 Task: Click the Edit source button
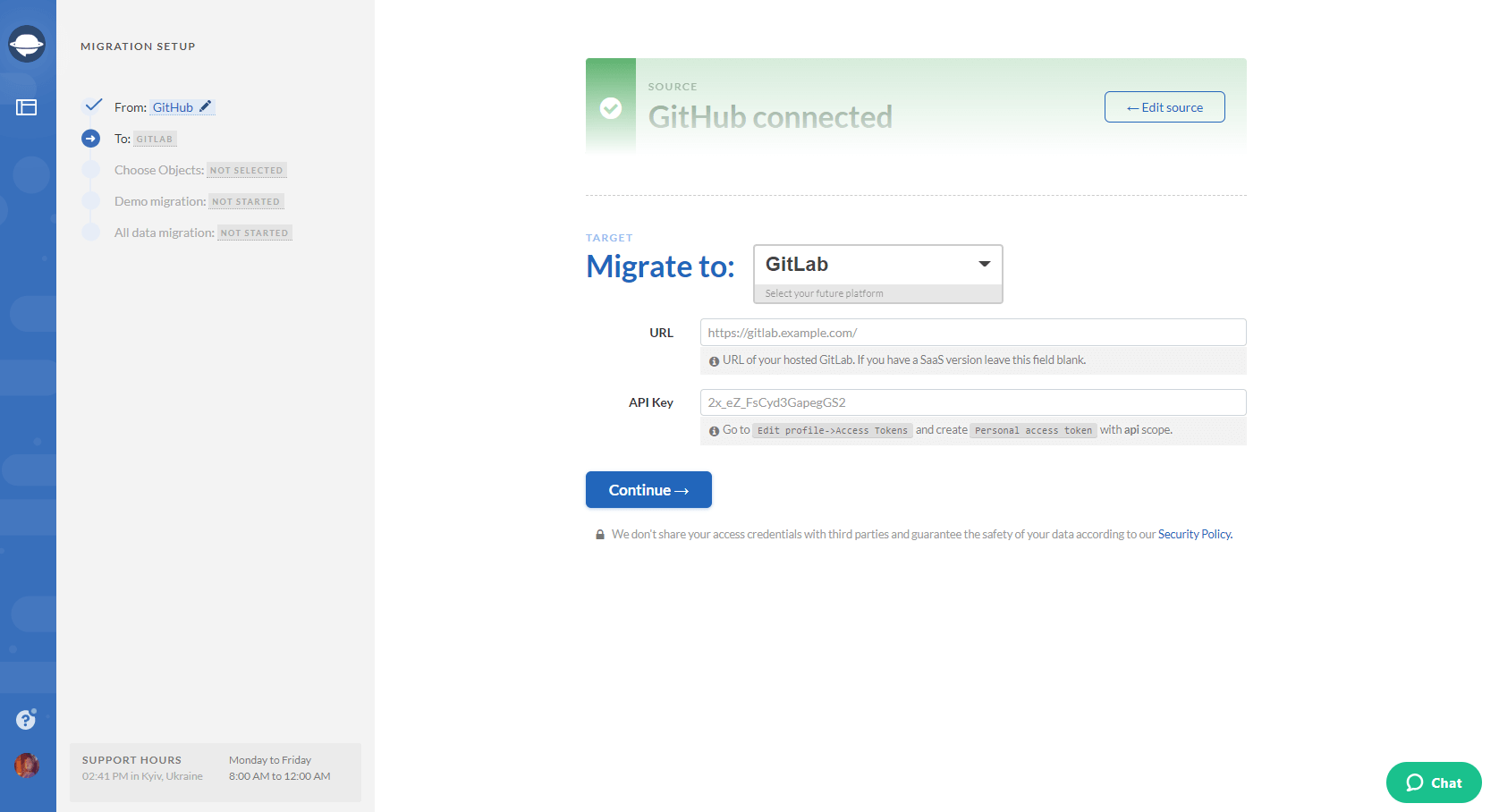[1164, 107]
